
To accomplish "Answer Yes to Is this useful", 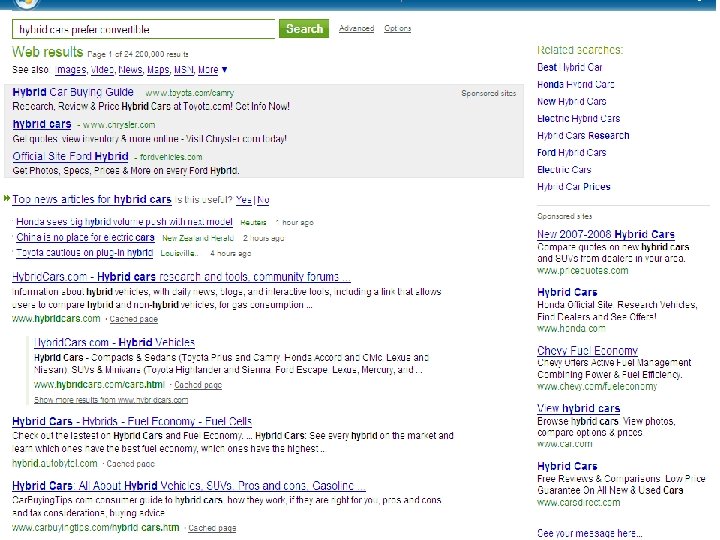I will coord(244,200).
